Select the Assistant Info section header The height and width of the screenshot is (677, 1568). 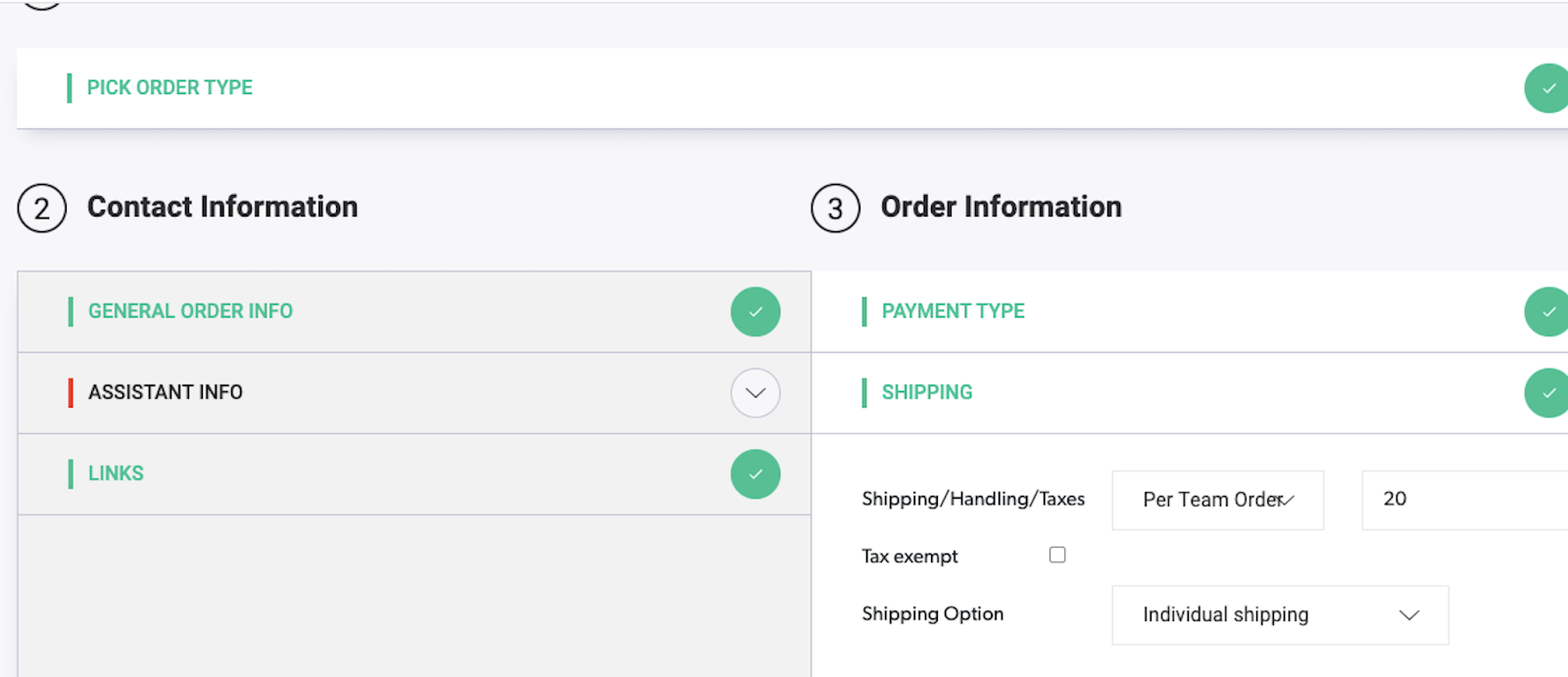[x=166, y=393]
